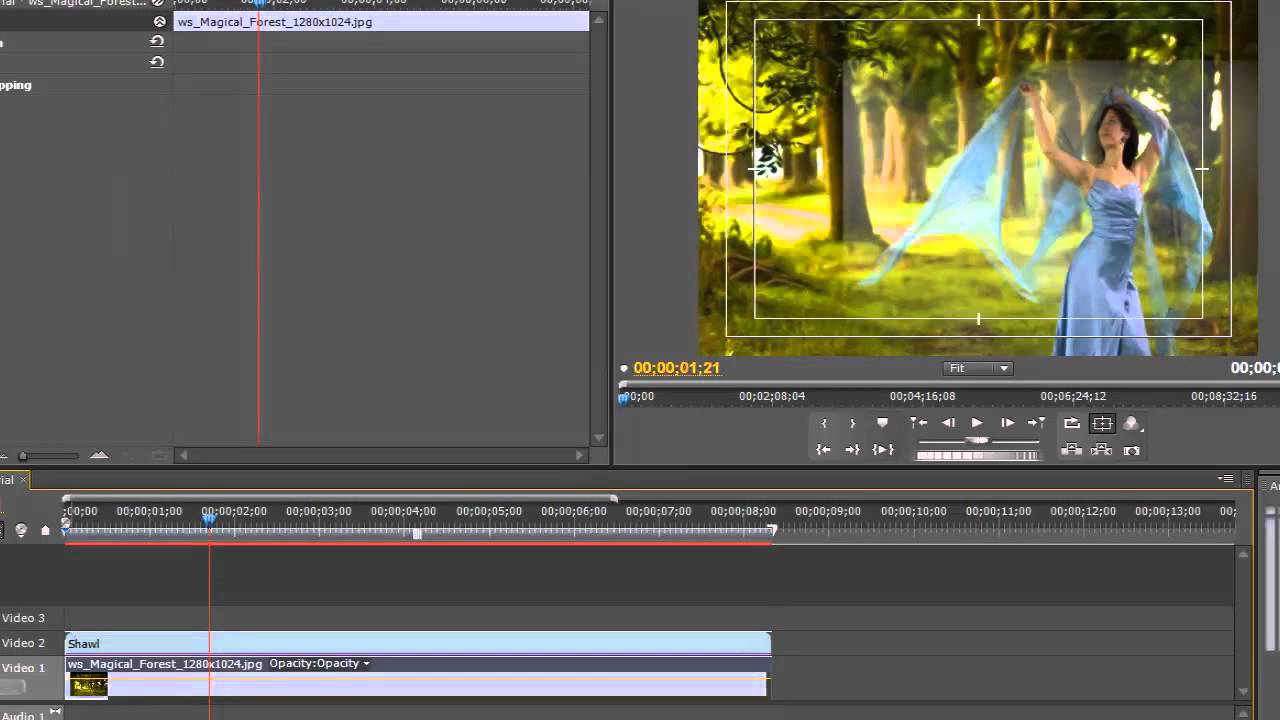Click 00;00;04;00 on the timeline ruler
1280x720 pixels.
click(x=403, y=511)
